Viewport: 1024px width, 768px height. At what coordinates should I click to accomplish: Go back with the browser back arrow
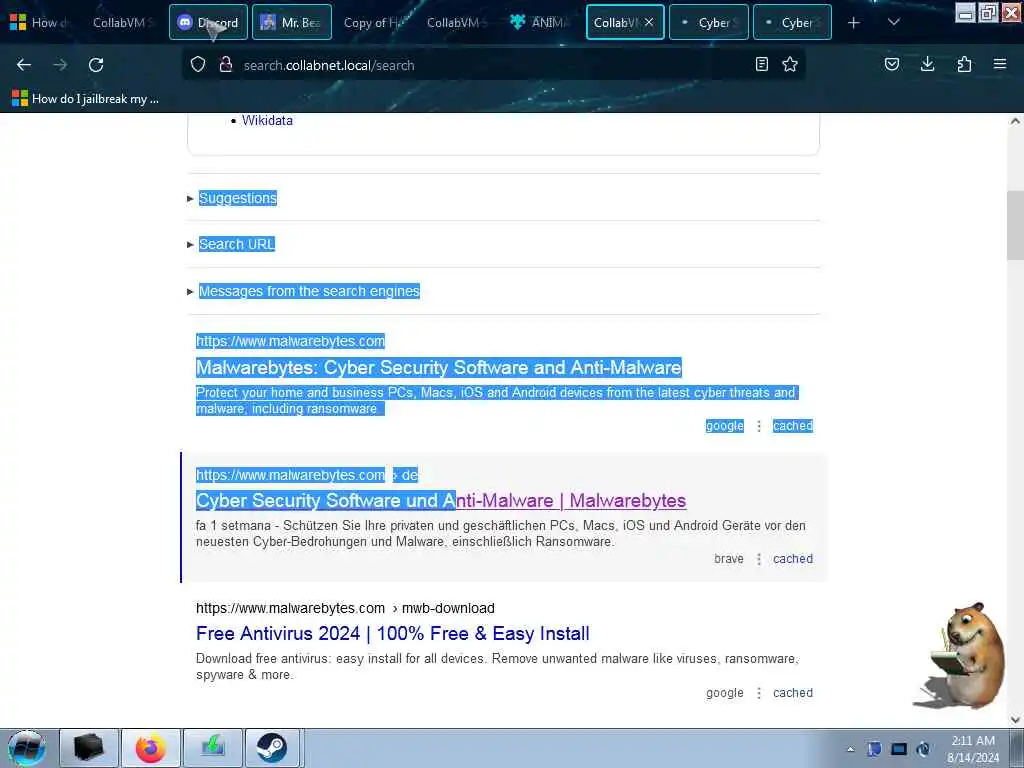point(24,65)
